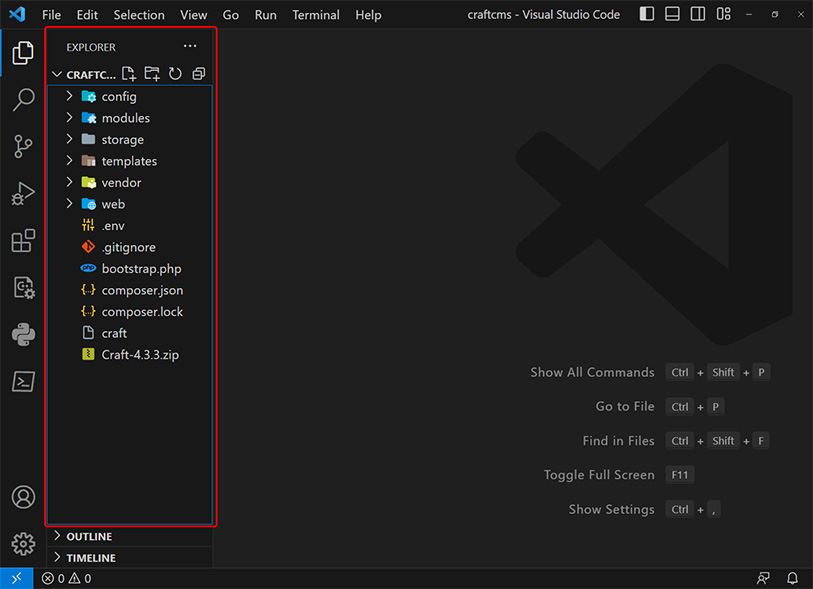
Task: Toggle the secondary side bar
Action: pyautogui.click(x=698, y=14)
